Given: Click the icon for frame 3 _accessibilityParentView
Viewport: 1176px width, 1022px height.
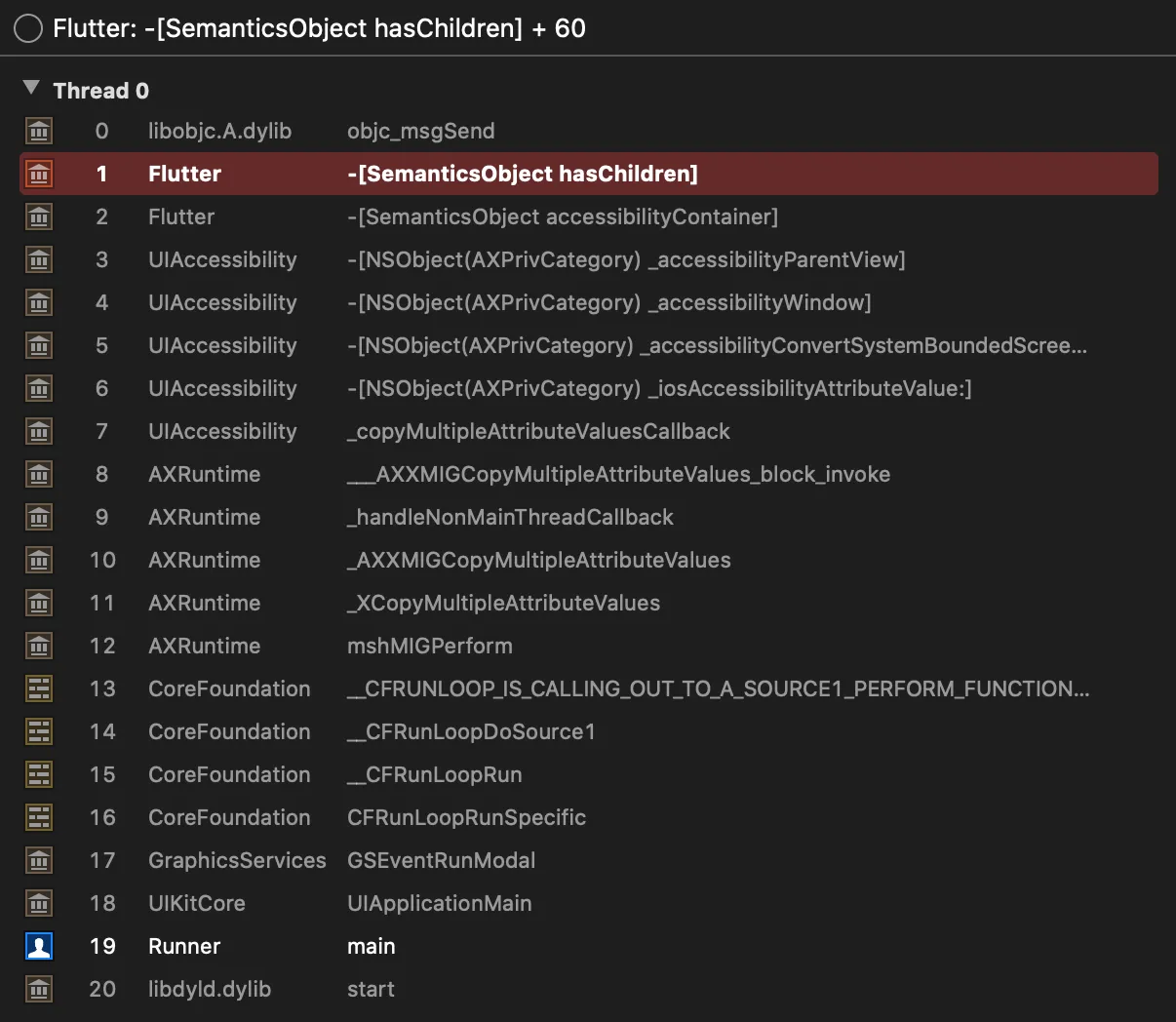Looking at the screenshot, I should click(39, 259).
